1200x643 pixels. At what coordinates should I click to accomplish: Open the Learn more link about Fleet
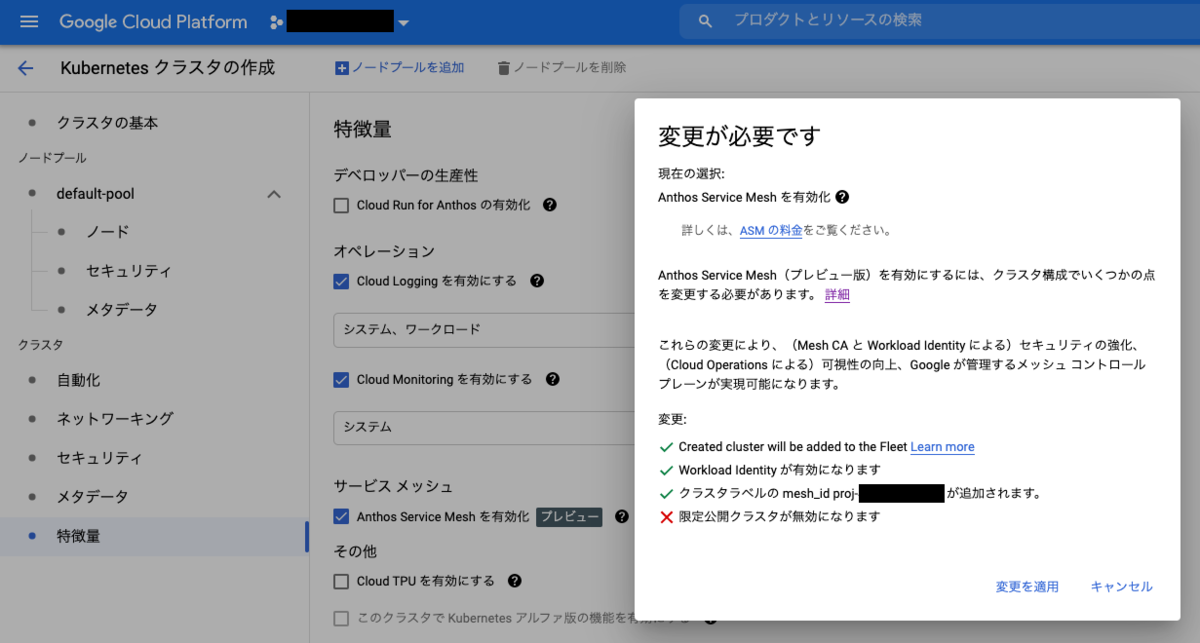coord(942,447)
